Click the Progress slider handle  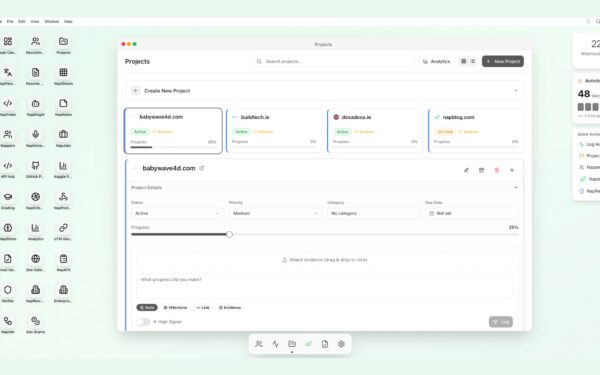pyautogui.click(x=229, y=235)
